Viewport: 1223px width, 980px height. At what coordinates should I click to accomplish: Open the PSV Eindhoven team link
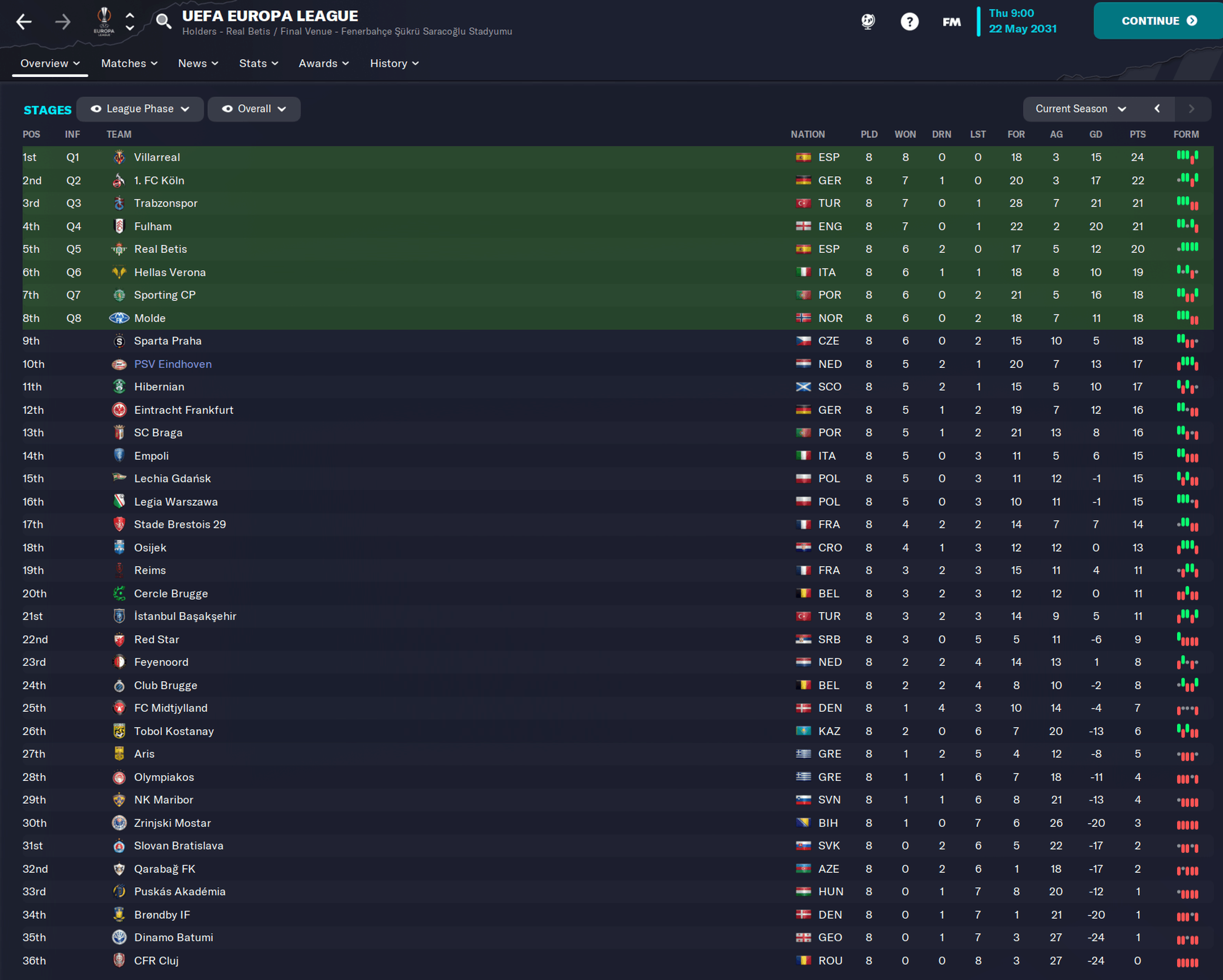[x=173, y=364]
